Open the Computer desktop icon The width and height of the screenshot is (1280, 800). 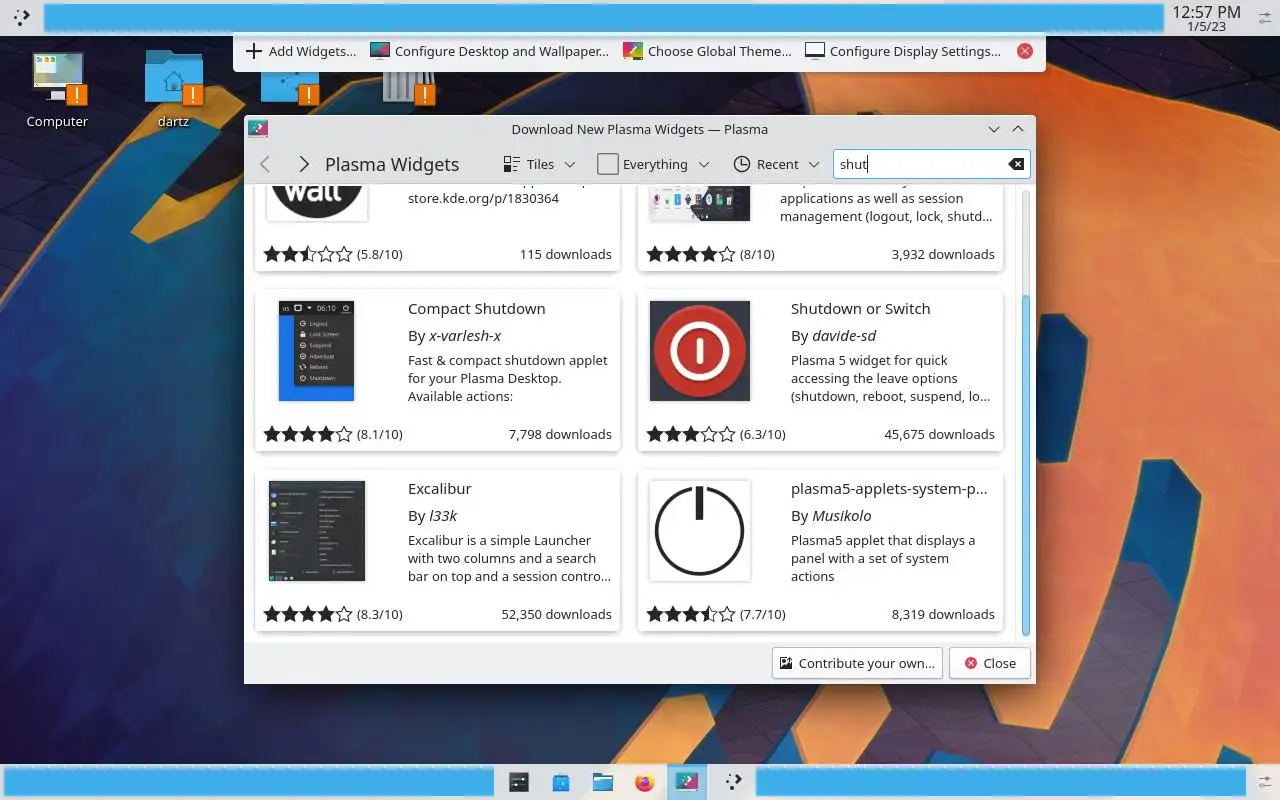pos(57,90)
